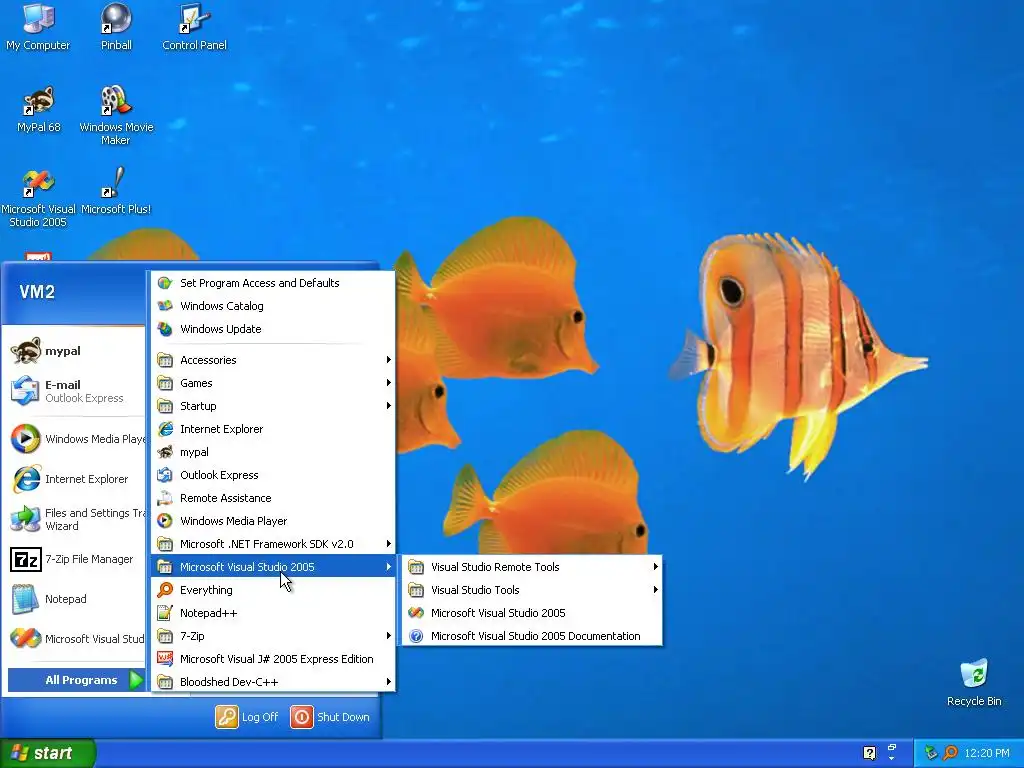Launch Pinball from the desktop
The height and width of the screenshot is (768, 1024).
coord(116,27)
